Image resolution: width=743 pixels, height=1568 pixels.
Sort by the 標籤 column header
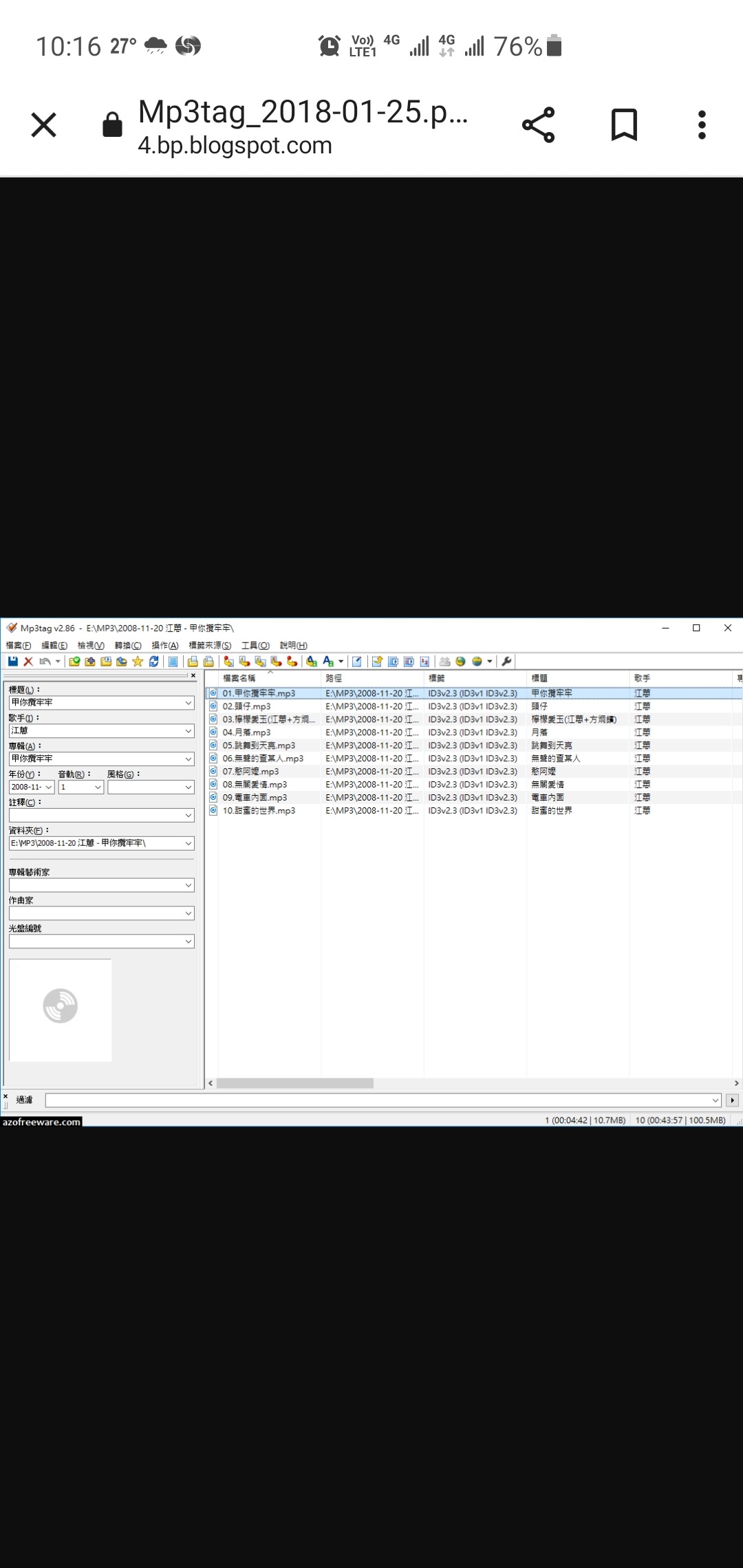[475, 678]
